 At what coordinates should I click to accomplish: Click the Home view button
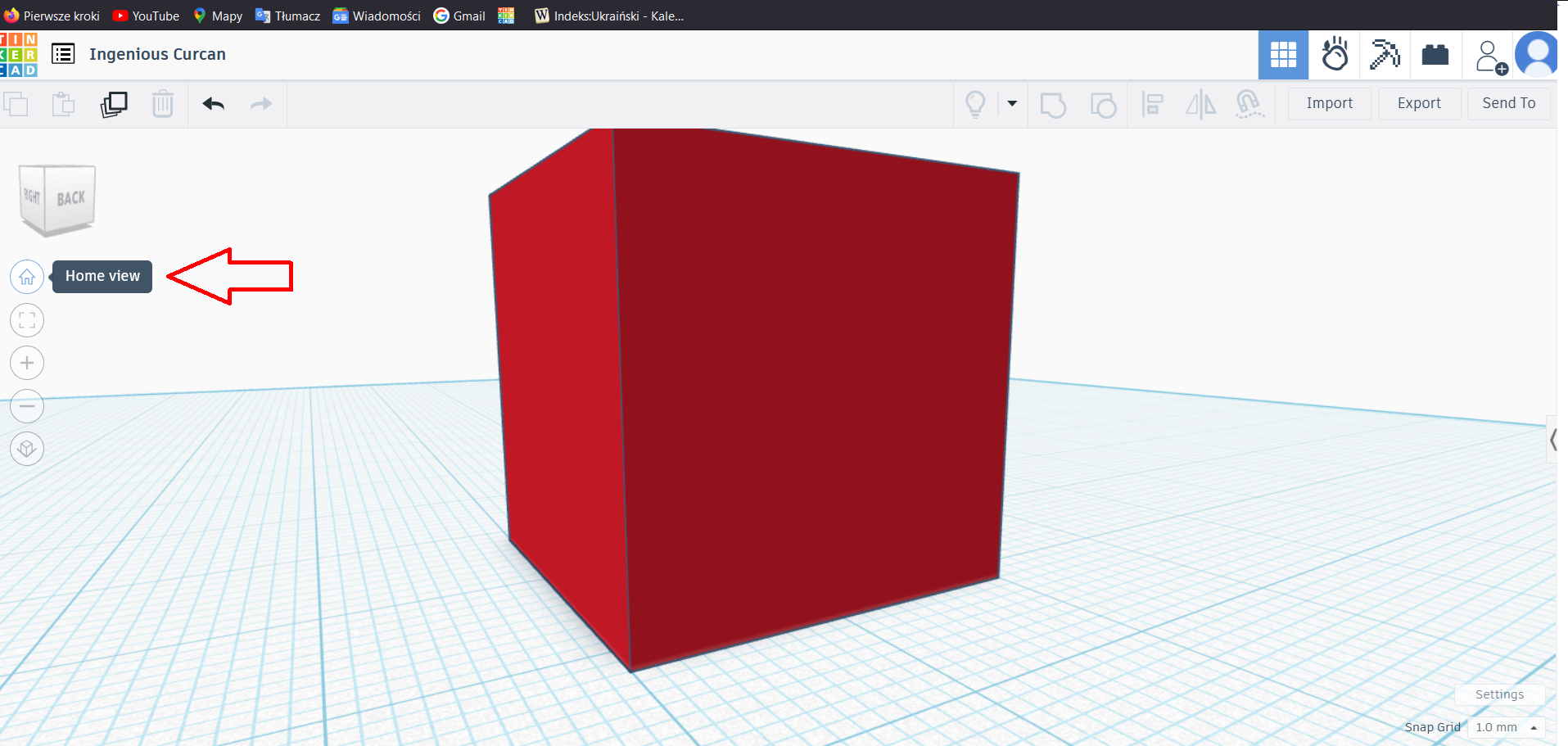27,277
